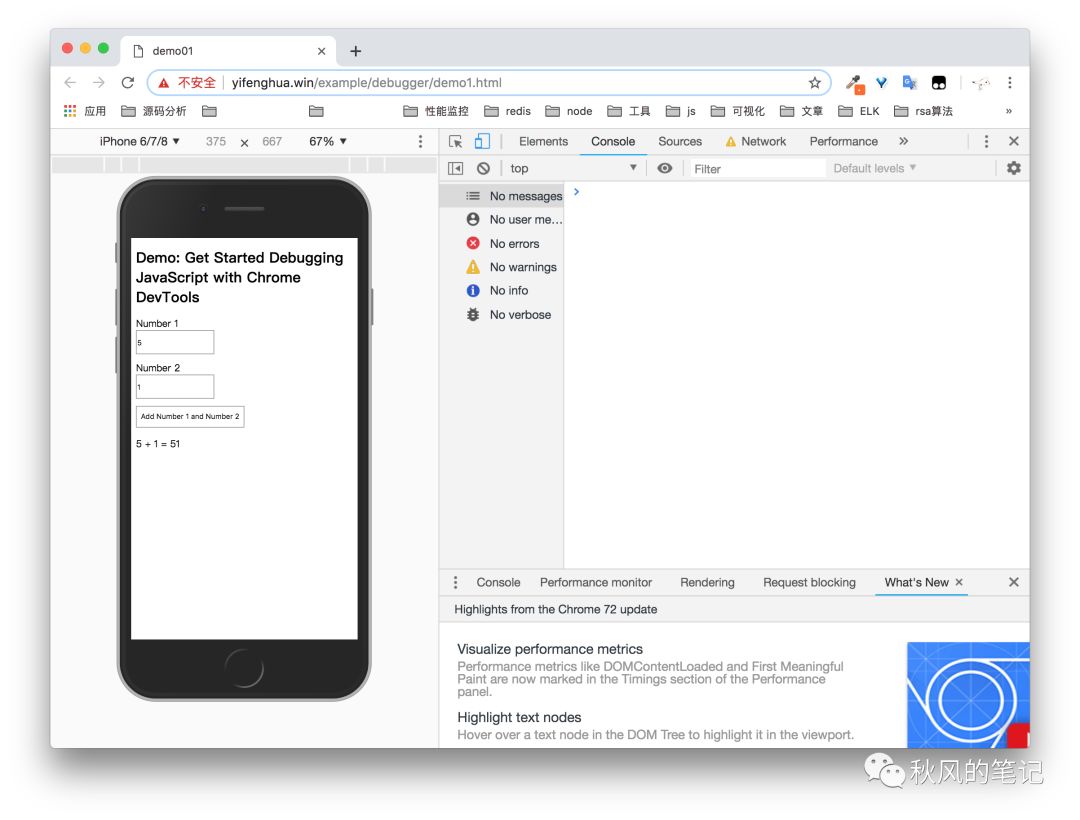Switch to the Network tab

click(756, 141)
